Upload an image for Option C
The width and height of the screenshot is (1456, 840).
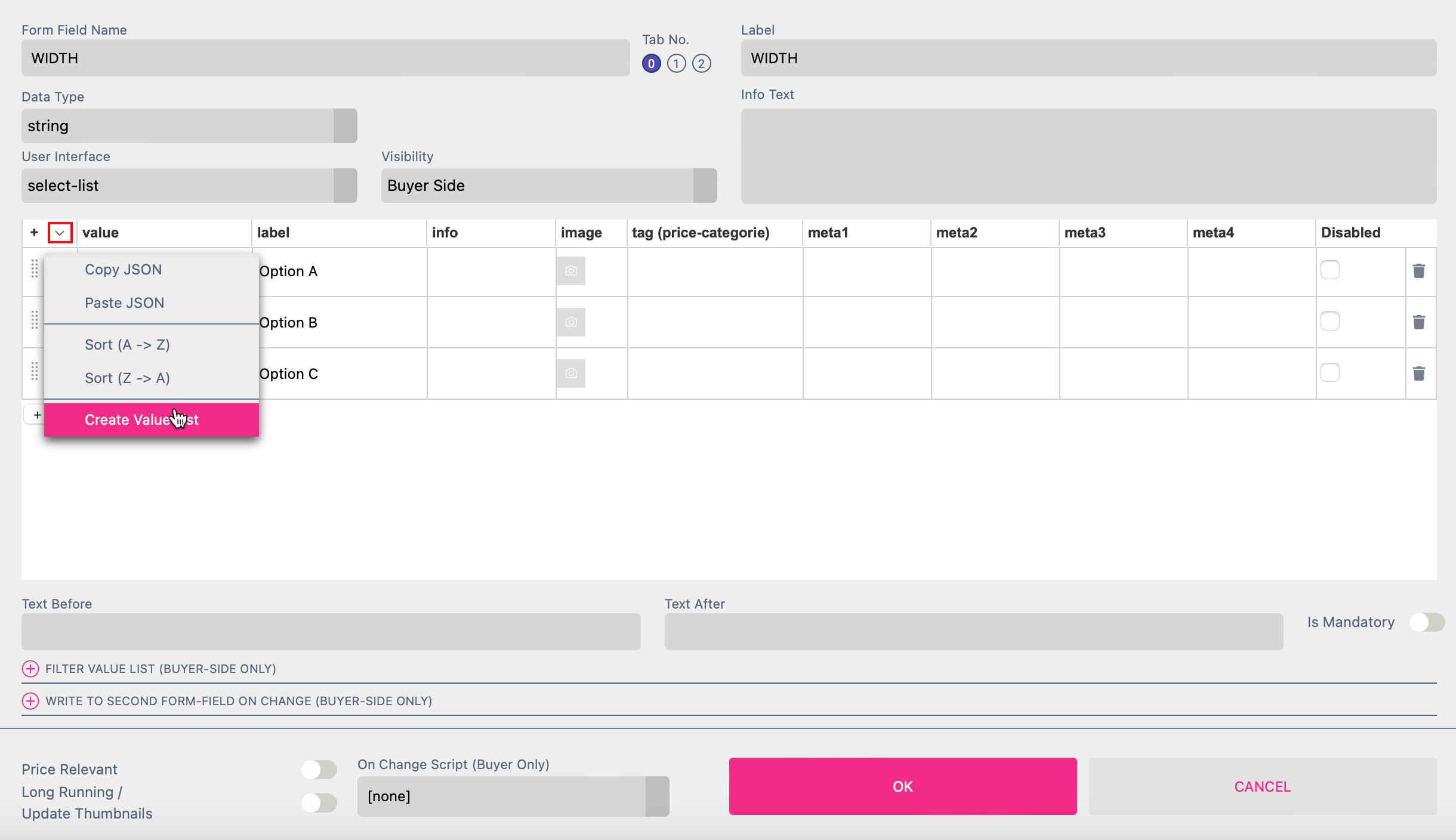(x=571, y=373)
